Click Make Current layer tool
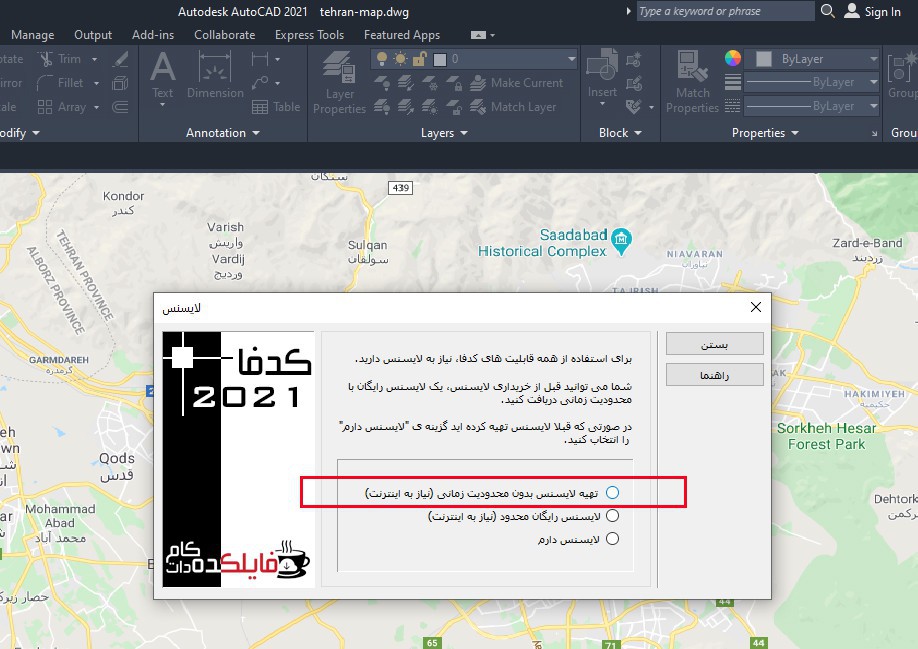This screenshot has height=649, width=918. [x=516, y=83]
